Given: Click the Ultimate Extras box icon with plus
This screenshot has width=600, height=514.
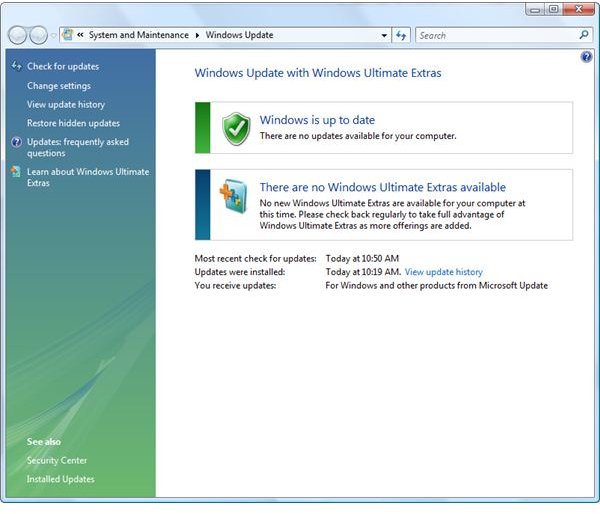Looking at the screenshot, I should click(234, 196).
